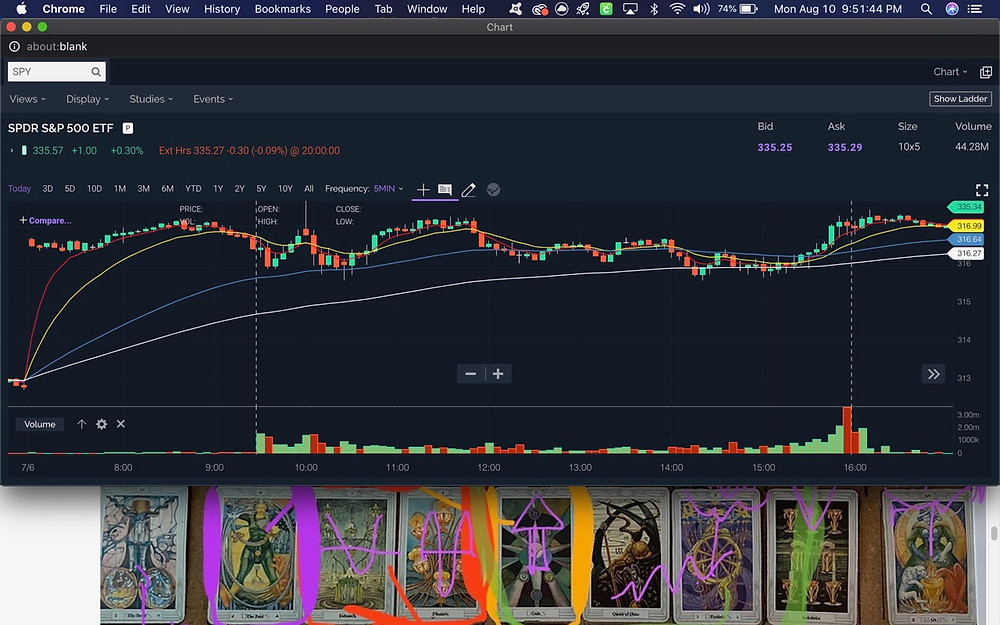Open the Events dropdown
The height and width of the screenshot is (625, 1000).
213,99
